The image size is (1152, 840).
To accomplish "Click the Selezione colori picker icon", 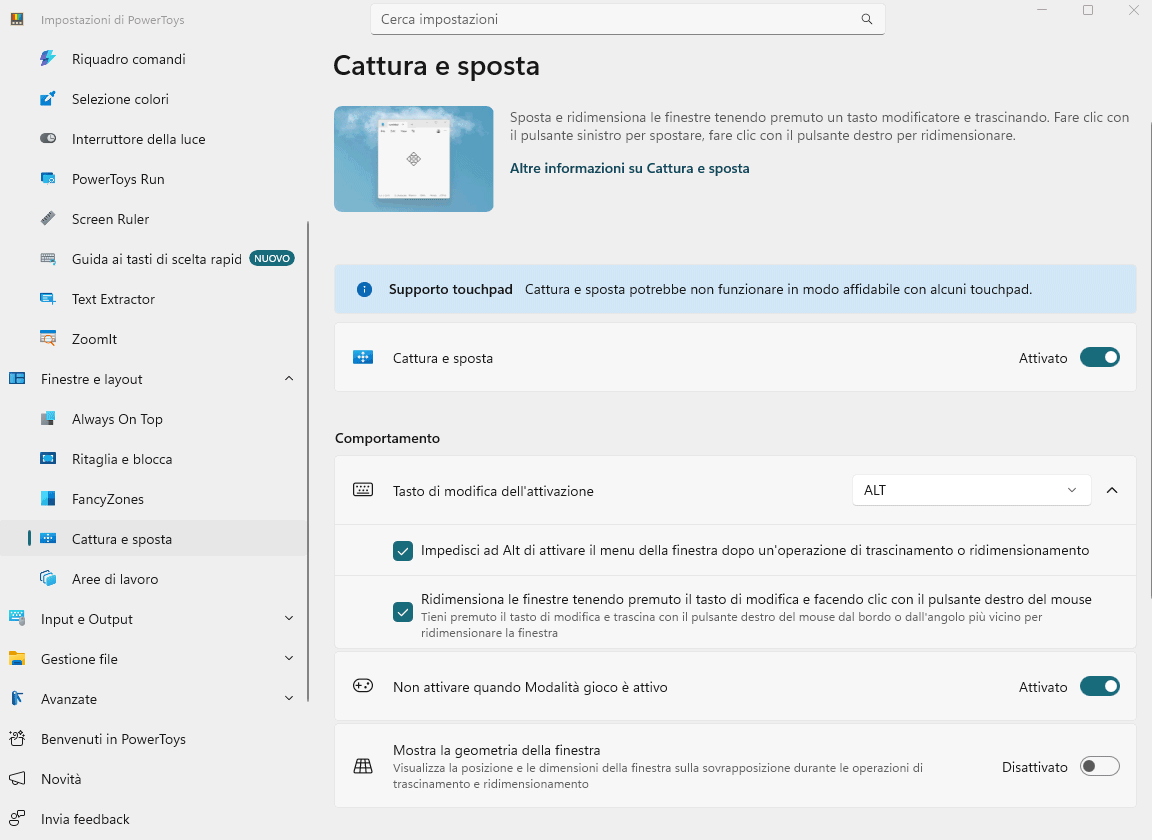I will [48, 99].
